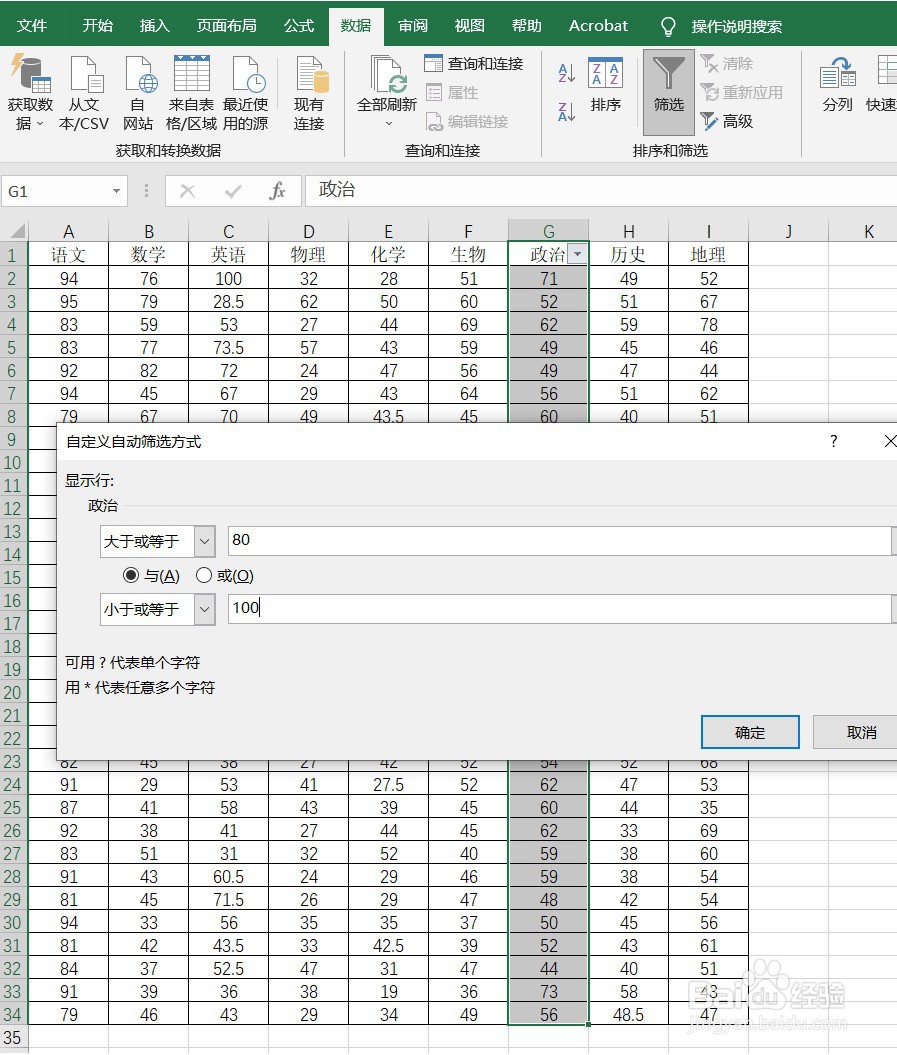Viewport: 897px width, 1055px height.
Task: 打开Acrobat功能区选项卡
Action: pos(597,25)
